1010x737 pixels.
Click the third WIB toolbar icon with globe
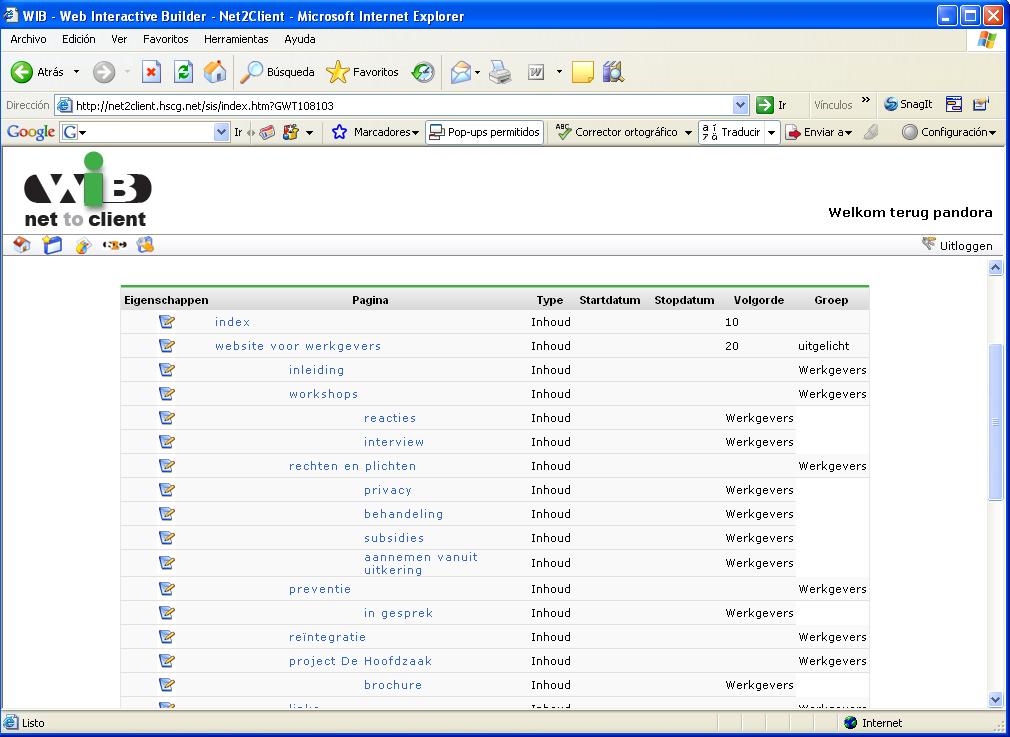(x=83, y=245)
